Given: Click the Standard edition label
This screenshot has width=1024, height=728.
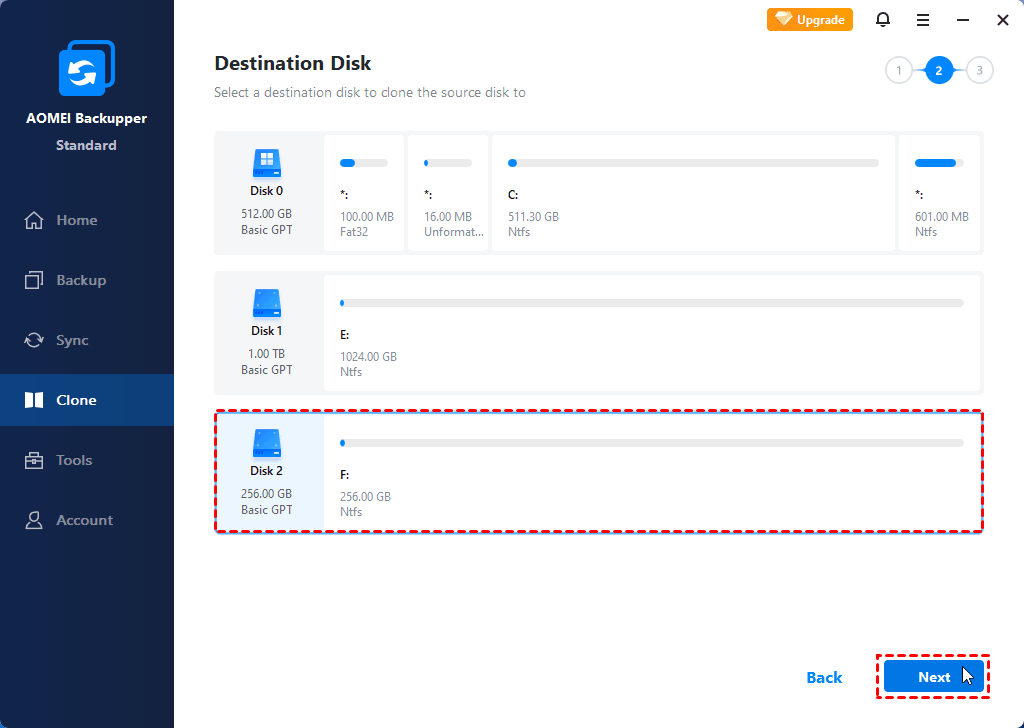Looking at the screenshot, I should pos(86,145).
